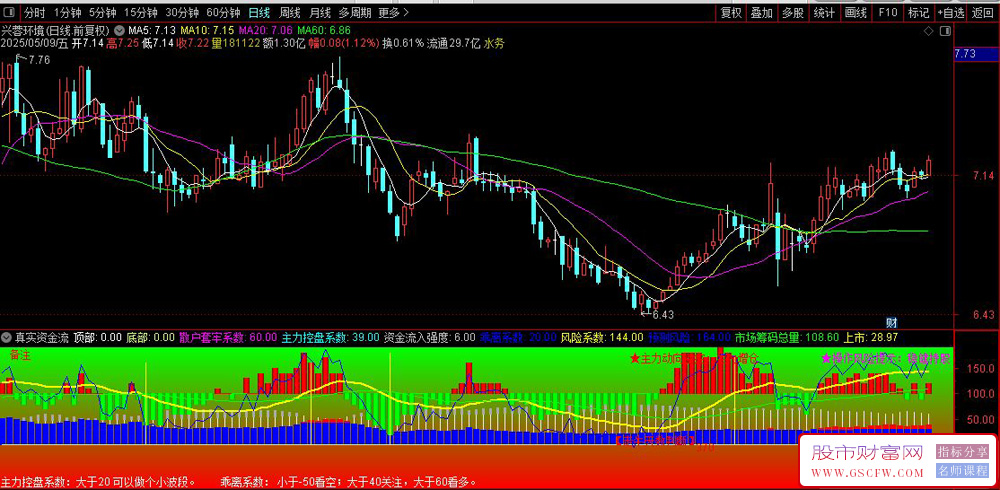
Task: Toggle the right side panel icon
Action: (x=945, y=31)
